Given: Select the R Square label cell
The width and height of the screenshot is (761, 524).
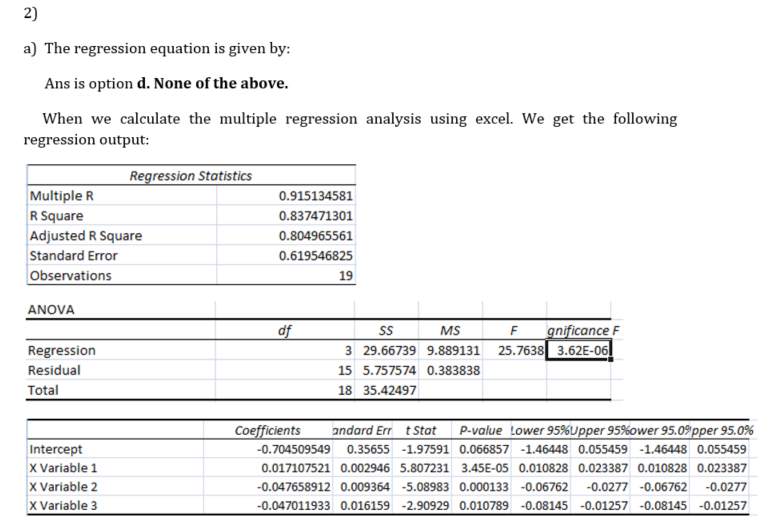Looking at the screenshot, I should [58, 216].
